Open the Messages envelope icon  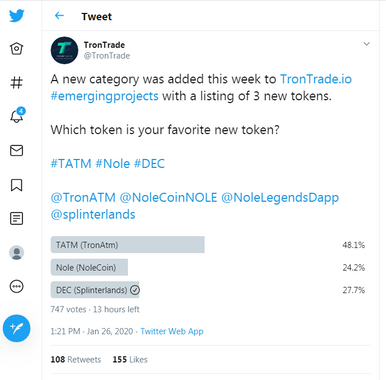coord(16,150)
